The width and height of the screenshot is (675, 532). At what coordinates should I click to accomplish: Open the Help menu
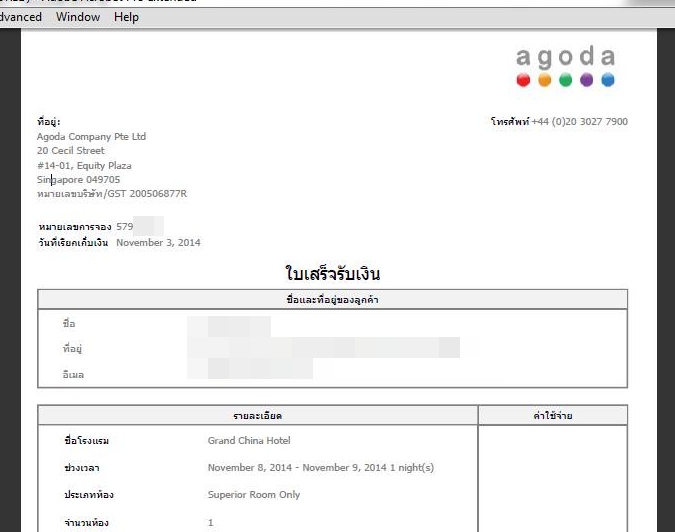(x=126, y=17)
